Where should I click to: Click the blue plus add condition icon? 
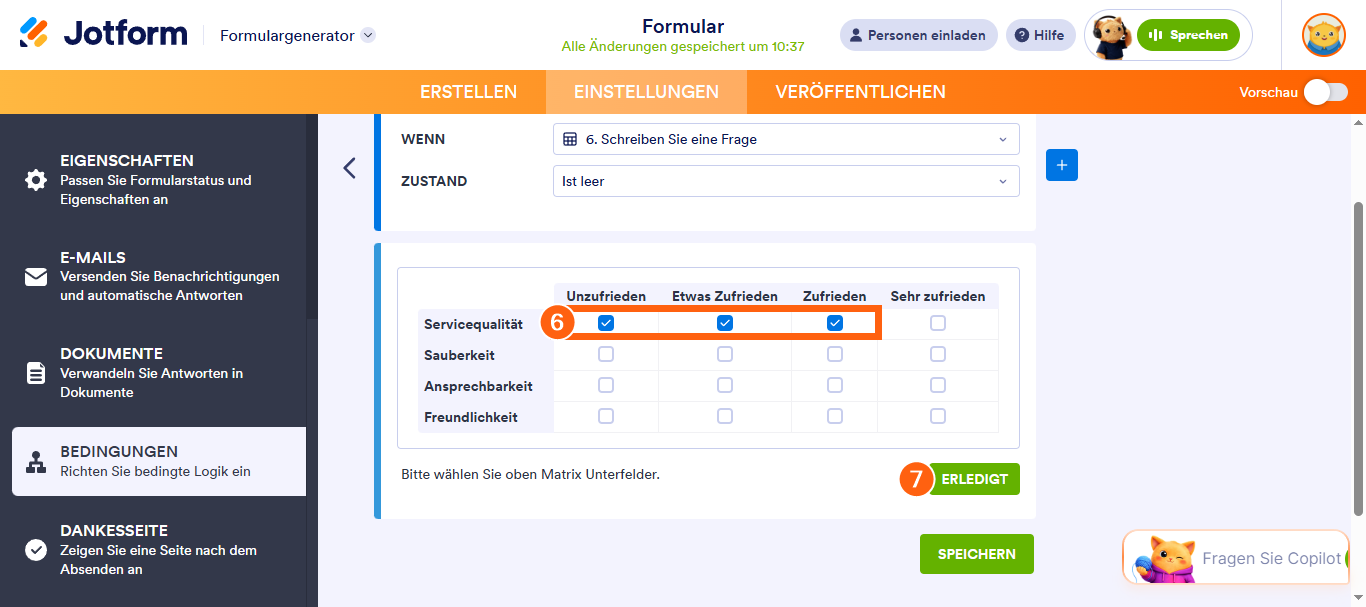[1062, 165]
